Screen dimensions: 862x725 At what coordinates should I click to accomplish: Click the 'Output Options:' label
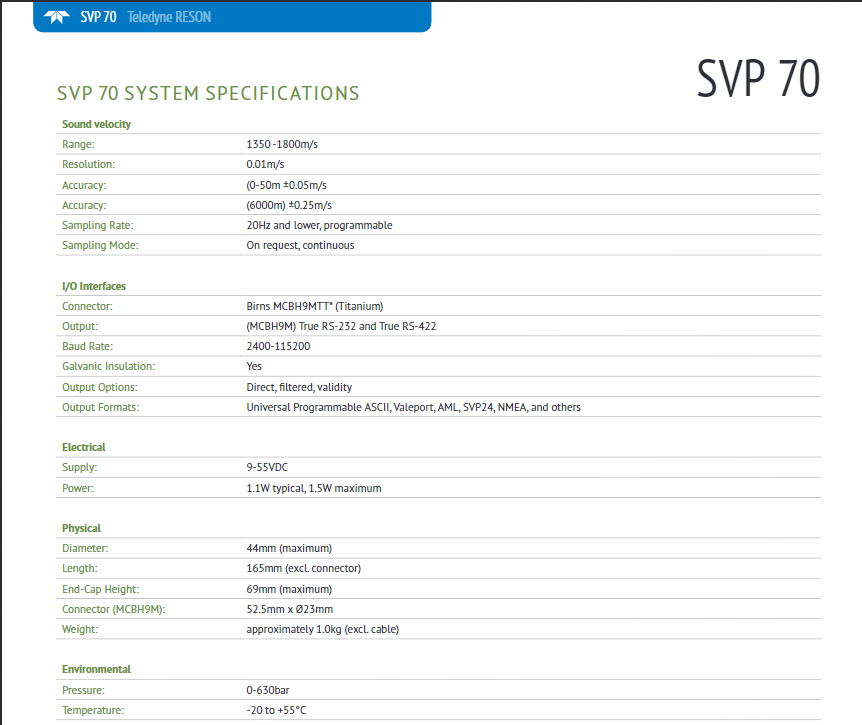click(x=100, y=387)
